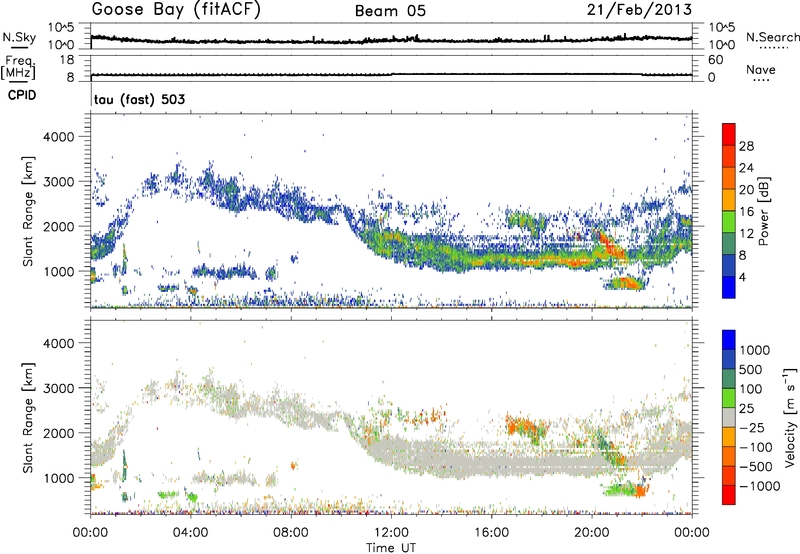Select the CPID row label
Viewport: 800px width, 554px height.
(x=22, y=95)
